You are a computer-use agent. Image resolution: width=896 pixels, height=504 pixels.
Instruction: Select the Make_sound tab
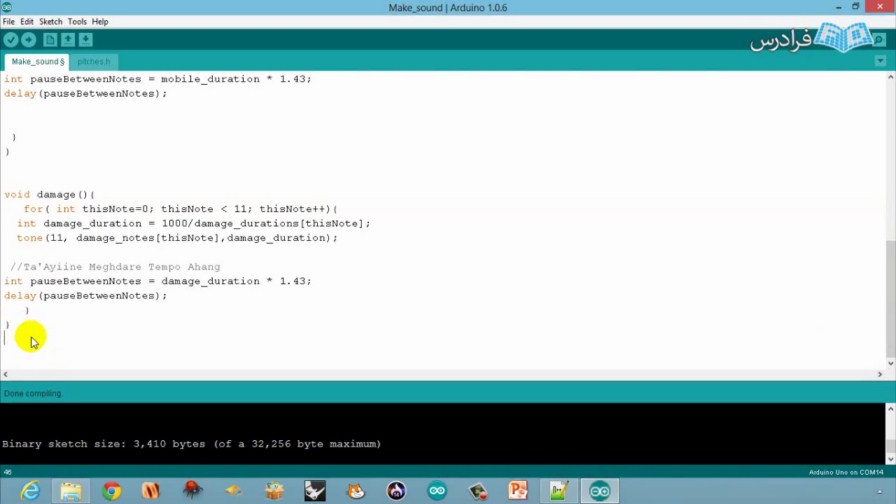(x=37, y=61)
